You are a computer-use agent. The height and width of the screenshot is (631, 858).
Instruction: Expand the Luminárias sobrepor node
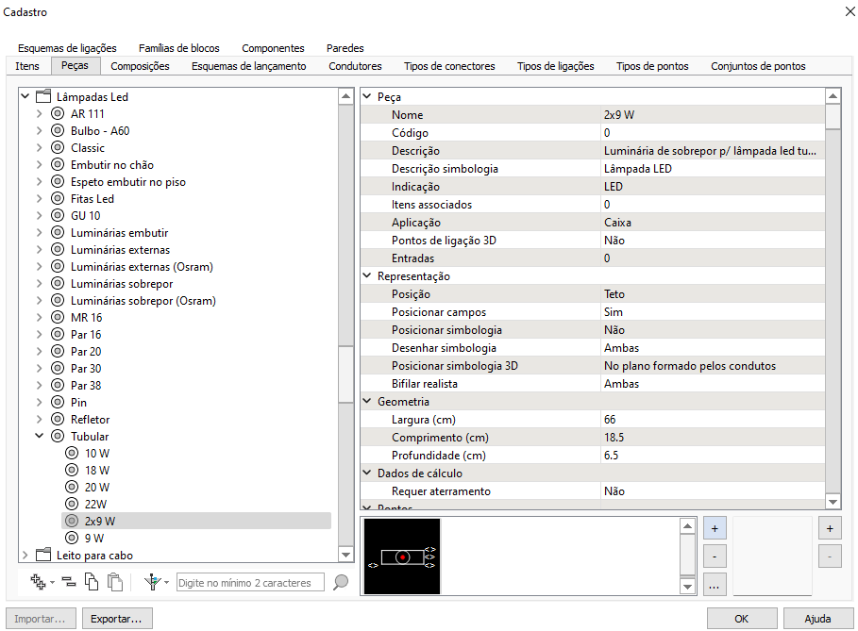pos(40,283)
